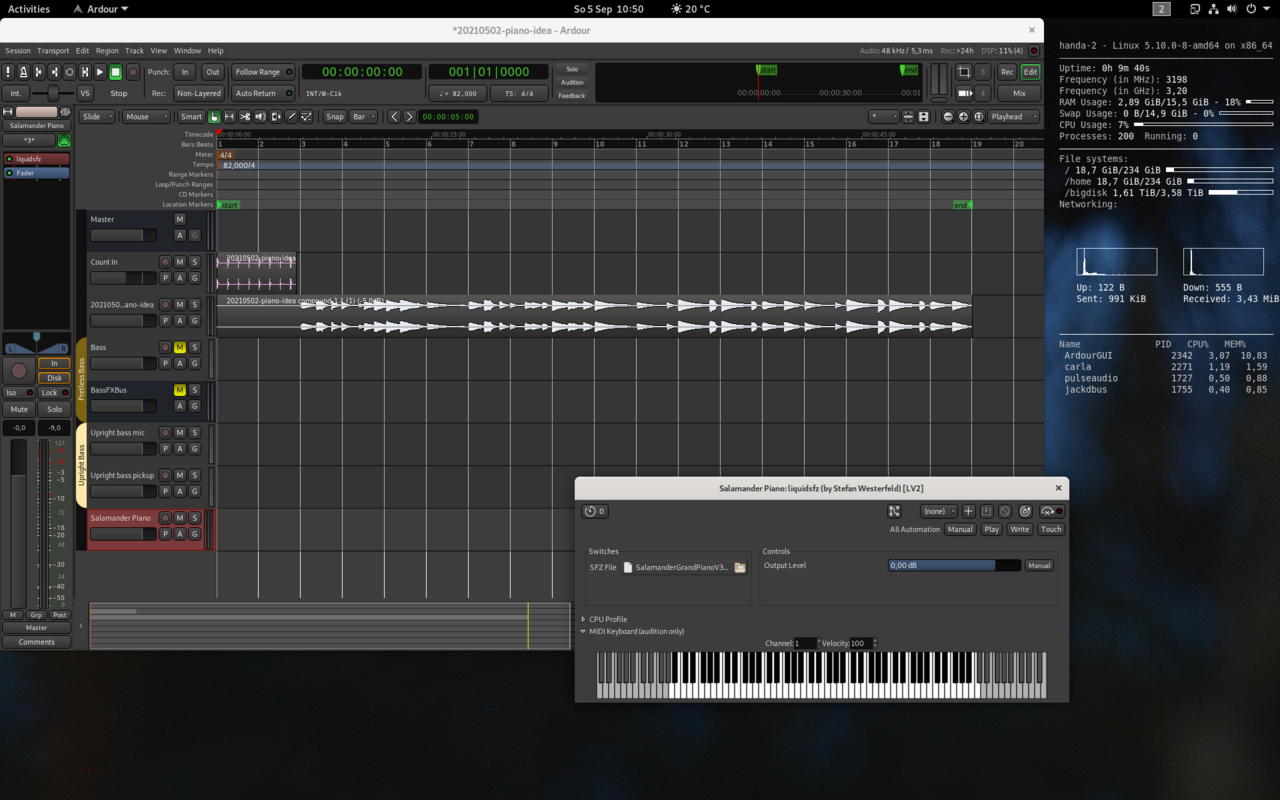Toggle Follow Range option
Screen dimensions: 1280x800
click(x=263, y=72)
